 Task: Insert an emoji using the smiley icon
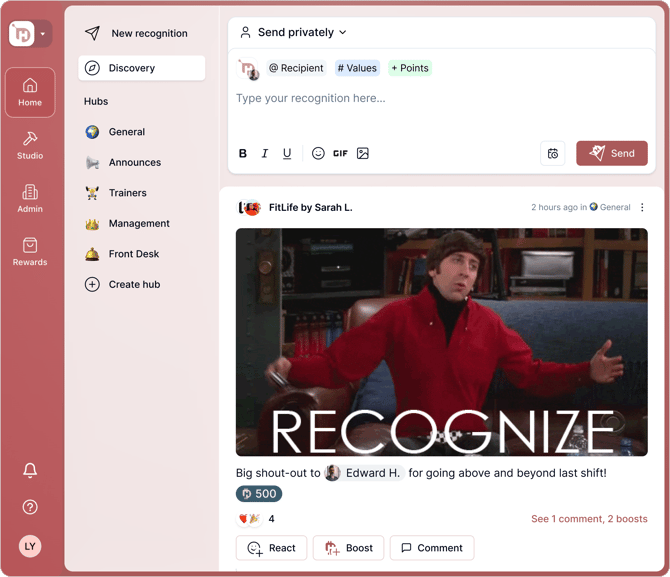pos(318,153)
